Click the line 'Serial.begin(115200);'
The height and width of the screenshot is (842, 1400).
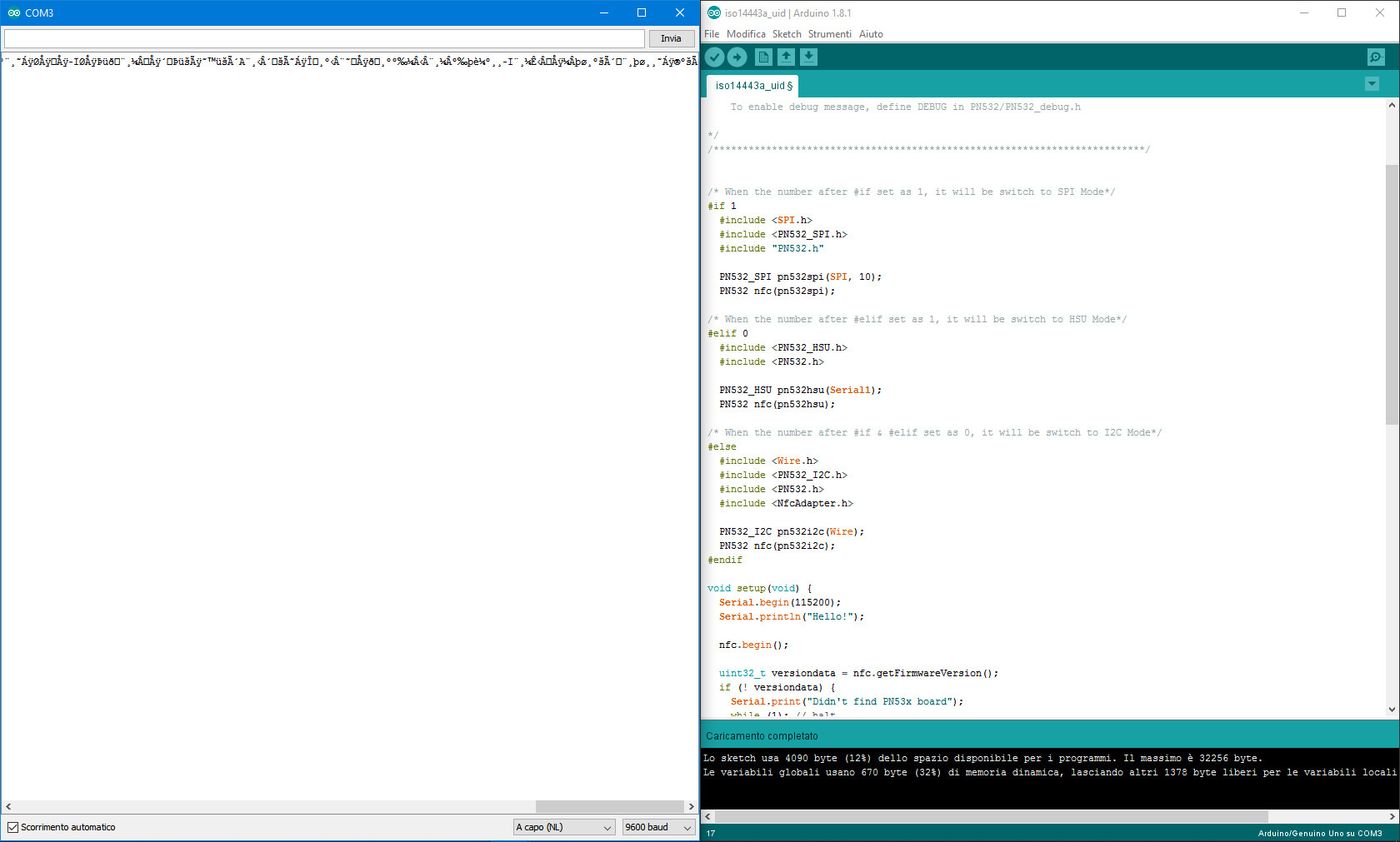(x=780, y=602)
